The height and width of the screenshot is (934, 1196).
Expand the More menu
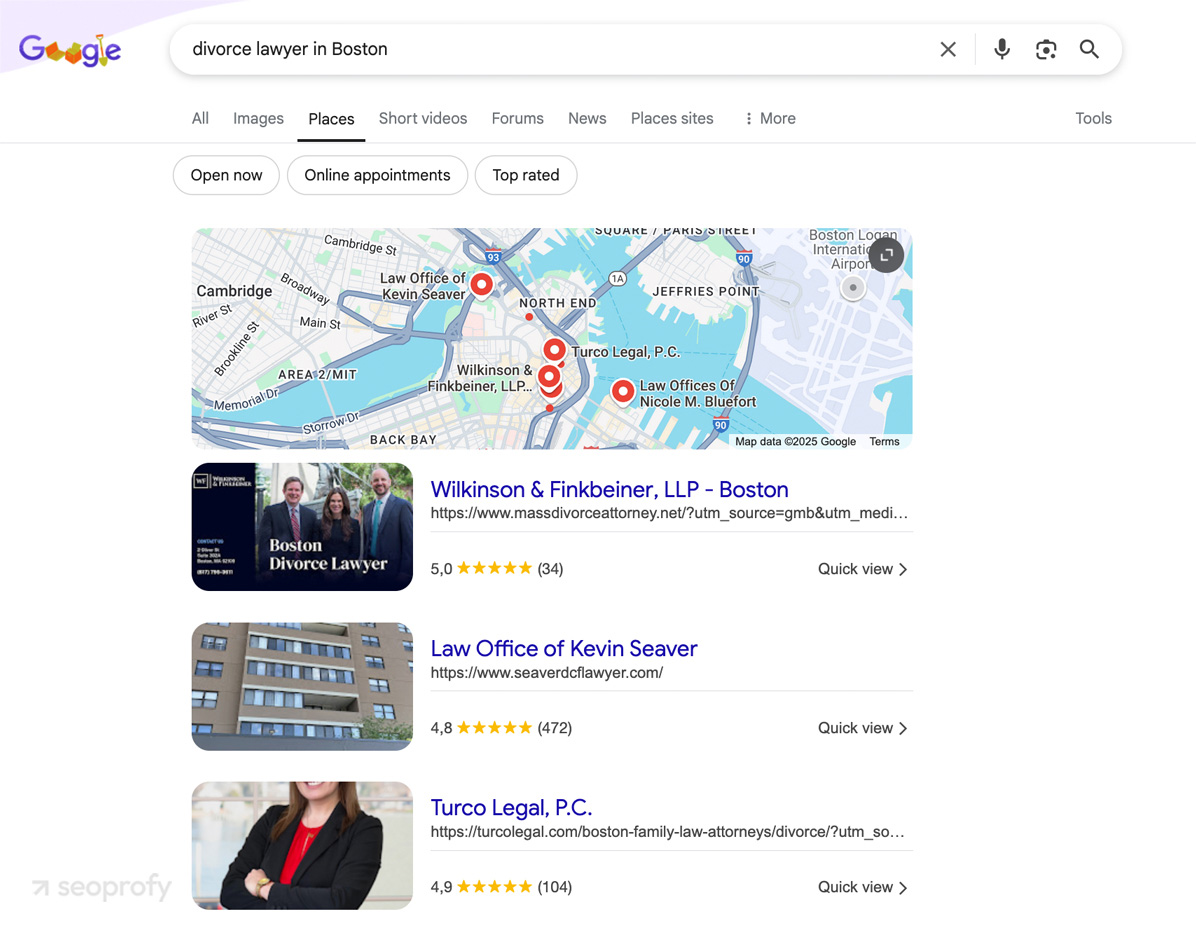coord(770,118)
